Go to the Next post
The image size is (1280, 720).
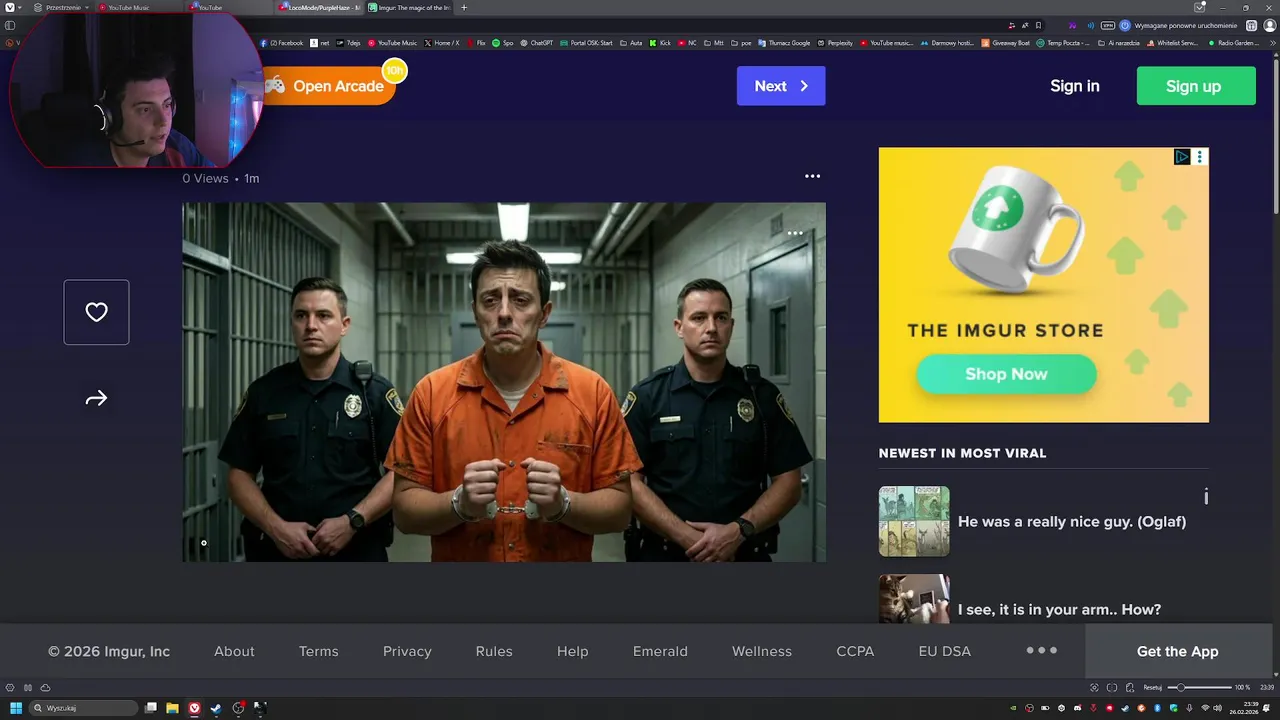click(781, 86)
